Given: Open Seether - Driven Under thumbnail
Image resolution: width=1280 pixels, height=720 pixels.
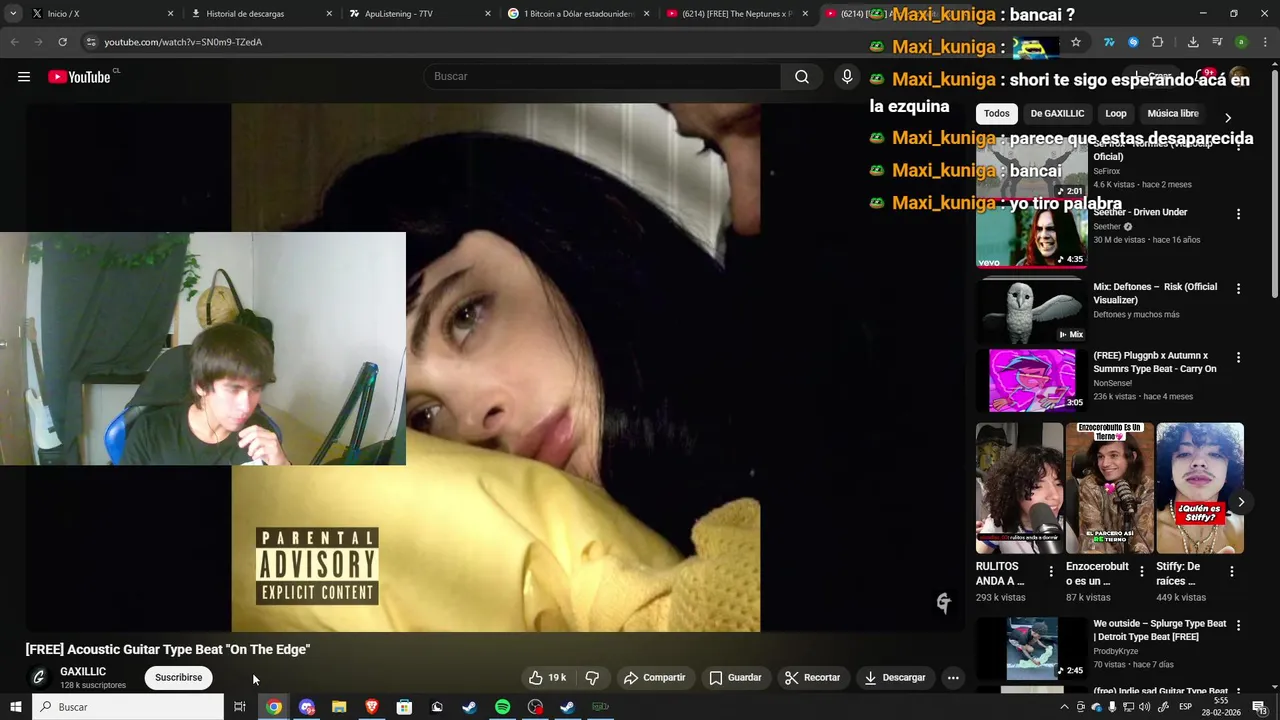Looking at the screenshot, I should pyautogui.click(x=1031, y=236).
